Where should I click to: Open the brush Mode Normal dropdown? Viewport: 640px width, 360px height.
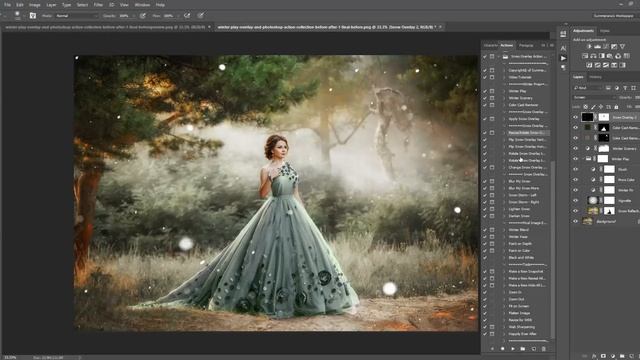click(76, 16)
